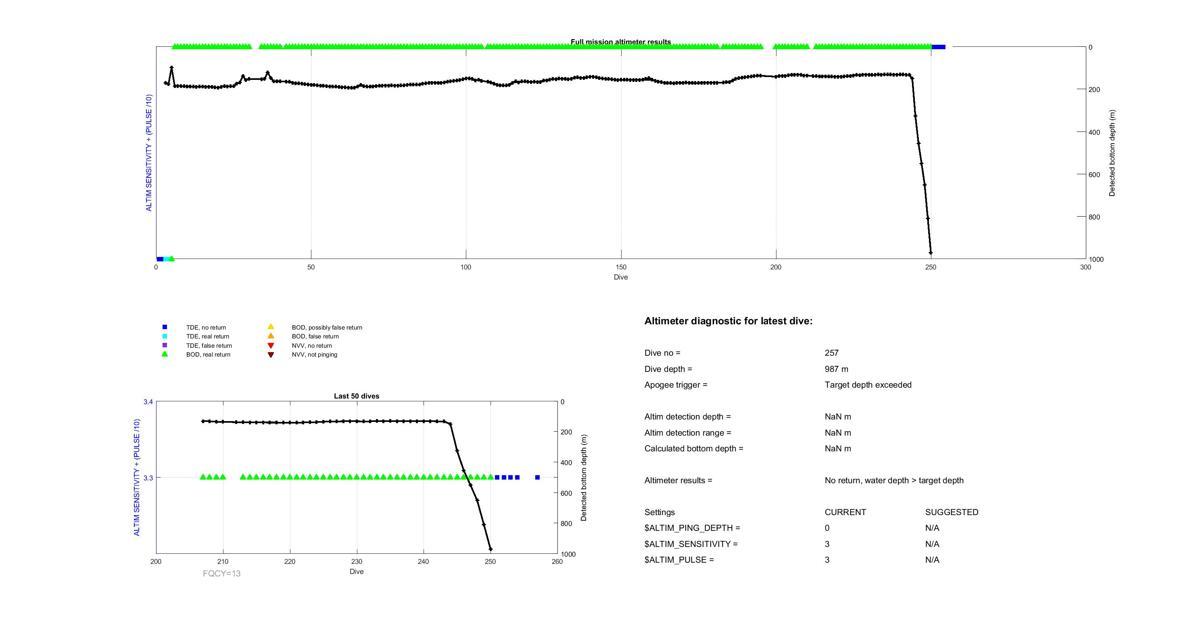Click the "Full mission altimeter results" plot title
Screen dimensions: 1200x622
[621, 42]
